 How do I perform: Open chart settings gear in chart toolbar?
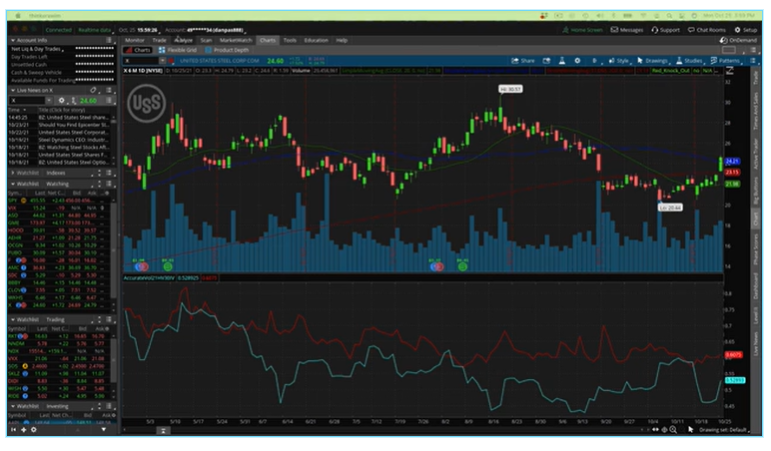577,60
